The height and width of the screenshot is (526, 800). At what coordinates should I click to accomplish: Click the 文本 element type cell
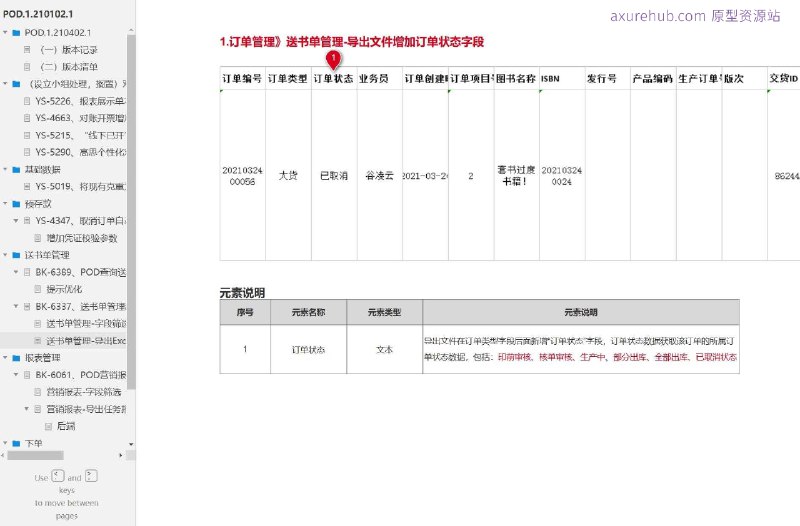tap(385, 349)
